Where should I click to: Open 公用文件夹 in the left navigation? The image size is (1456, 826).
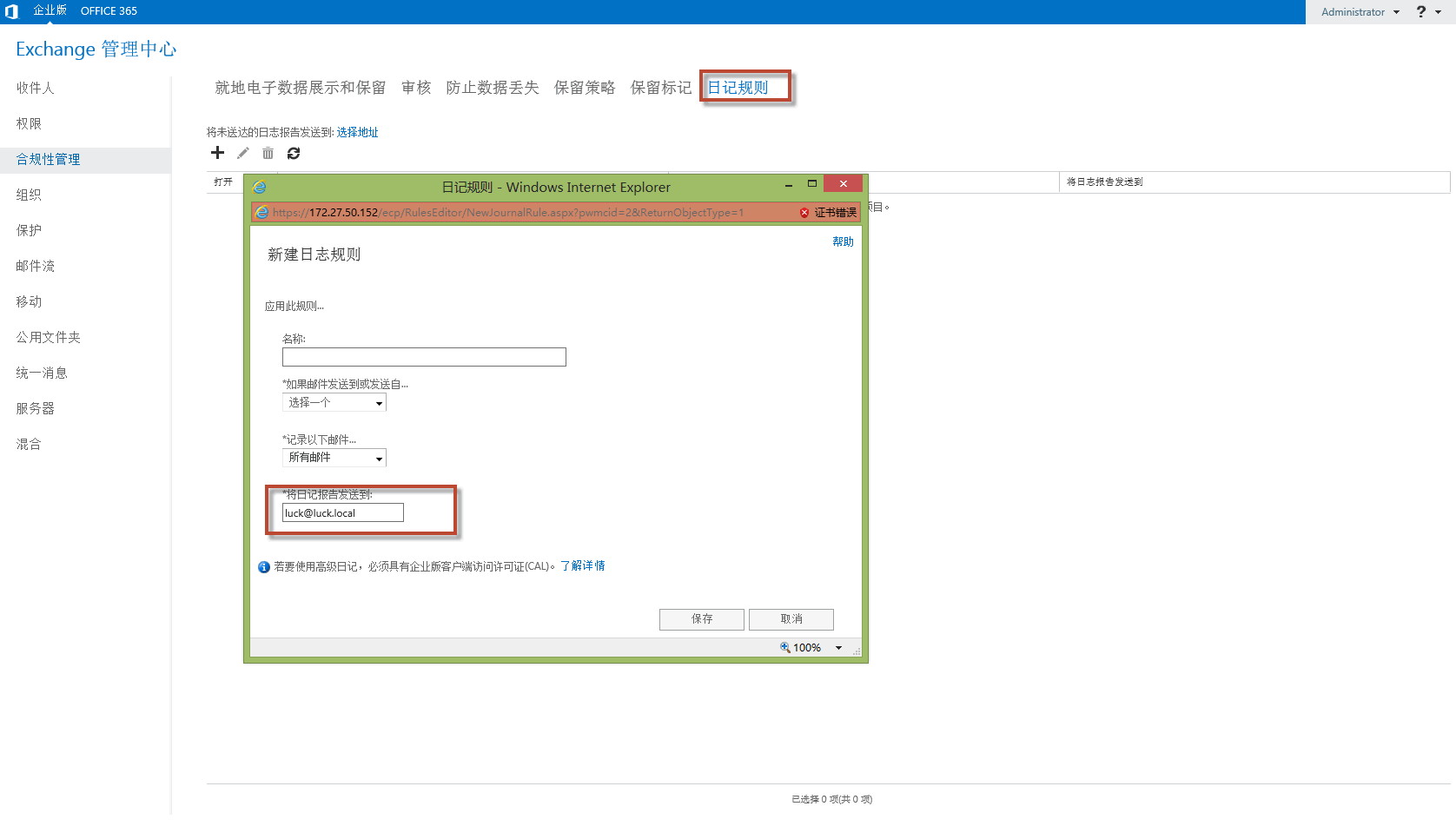(48, 337)
